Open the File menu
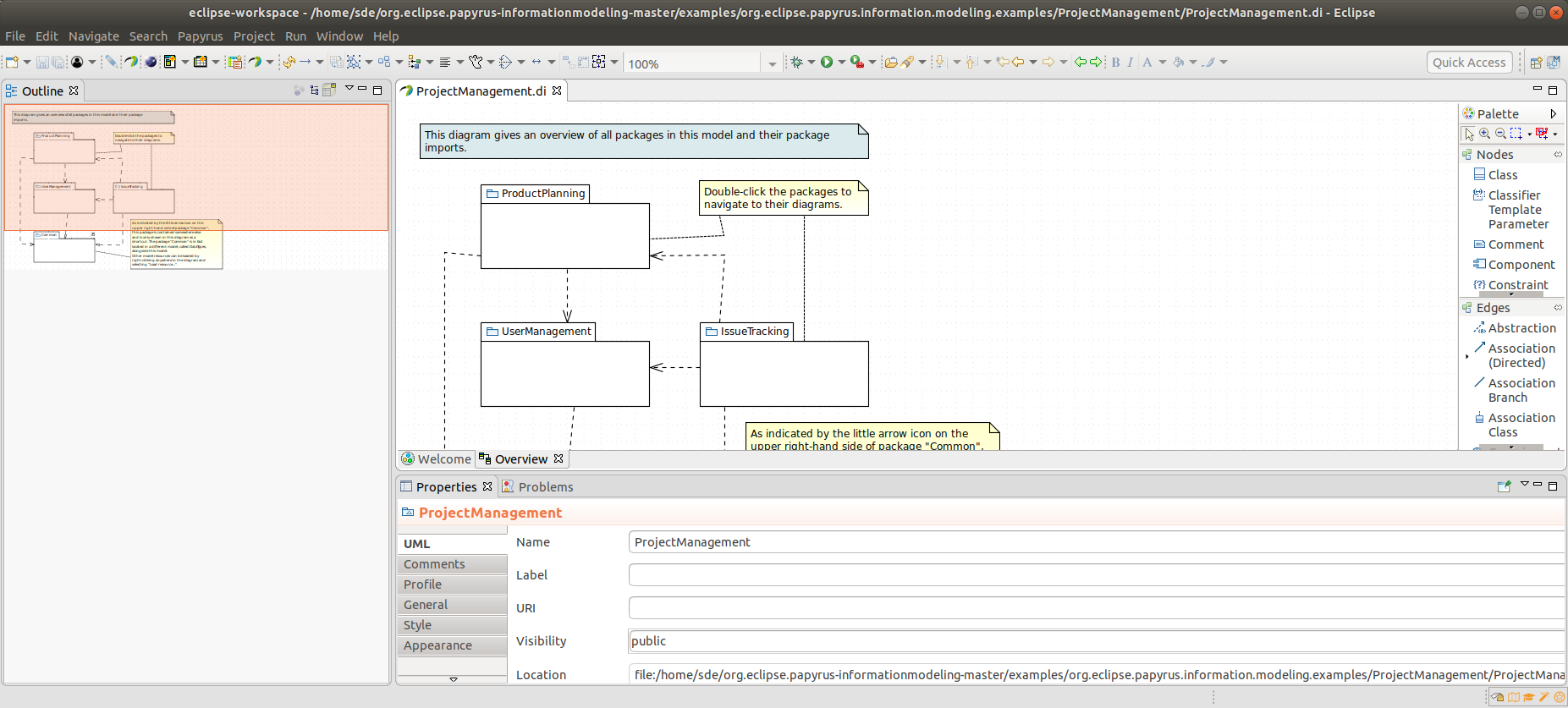 pyautogui.click(x=15, y=36)
